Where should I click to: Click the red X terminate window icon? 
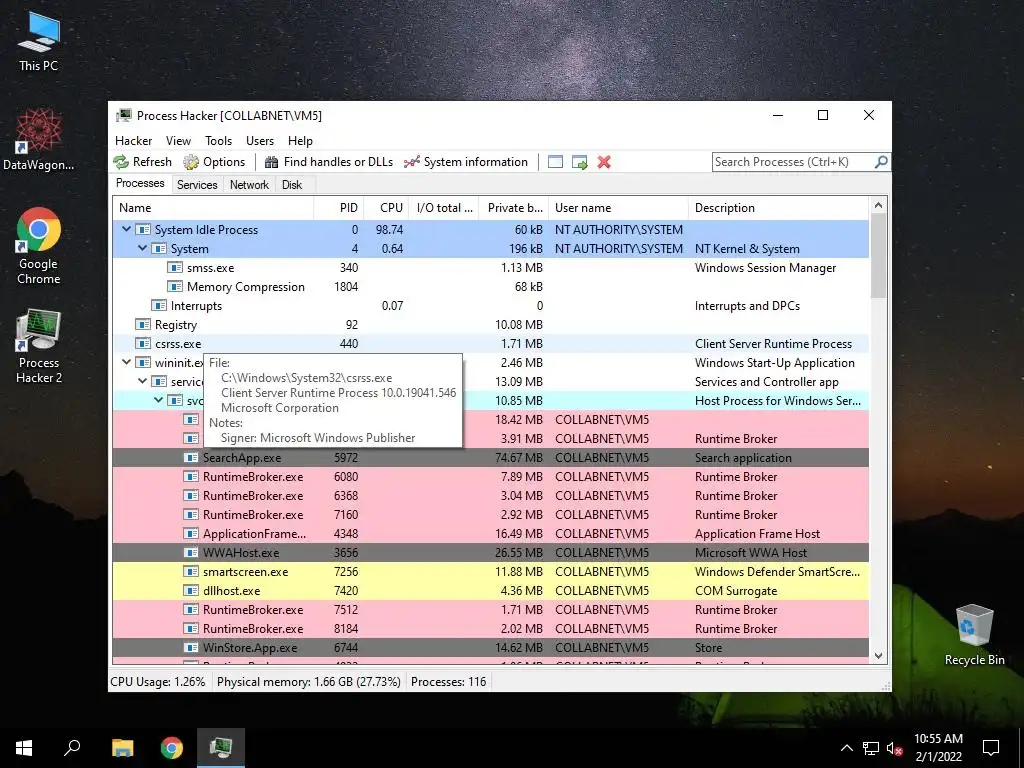[604, 162]
